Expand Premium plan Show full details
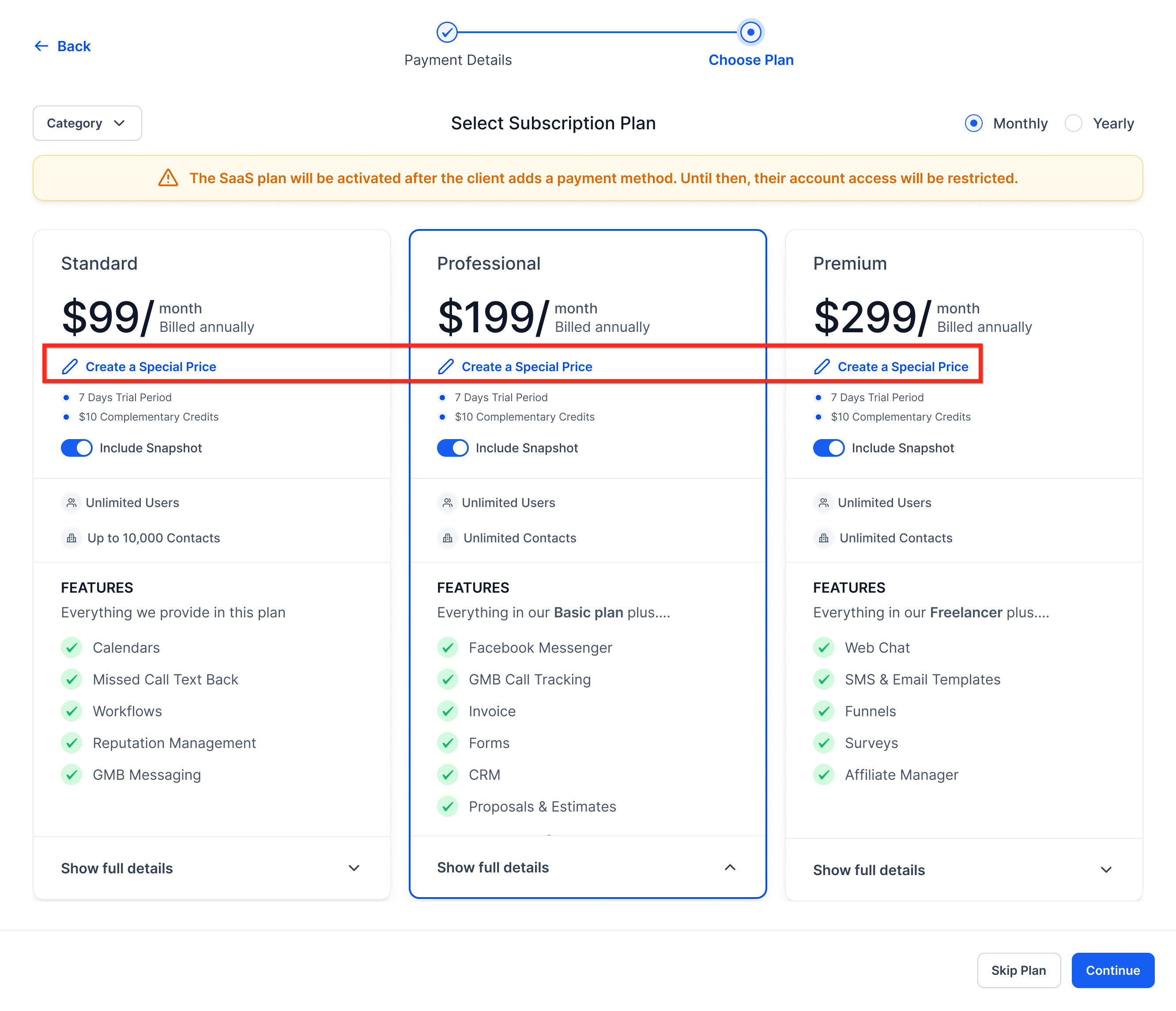1176x1011 pixels. coord(1106,870)
